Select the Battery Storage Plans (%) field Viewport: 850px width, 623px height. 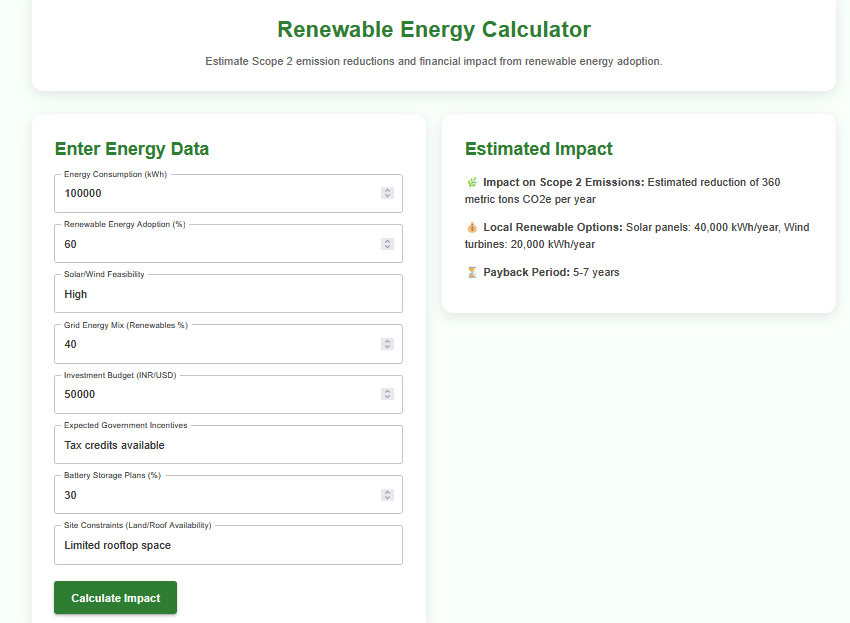228,495
